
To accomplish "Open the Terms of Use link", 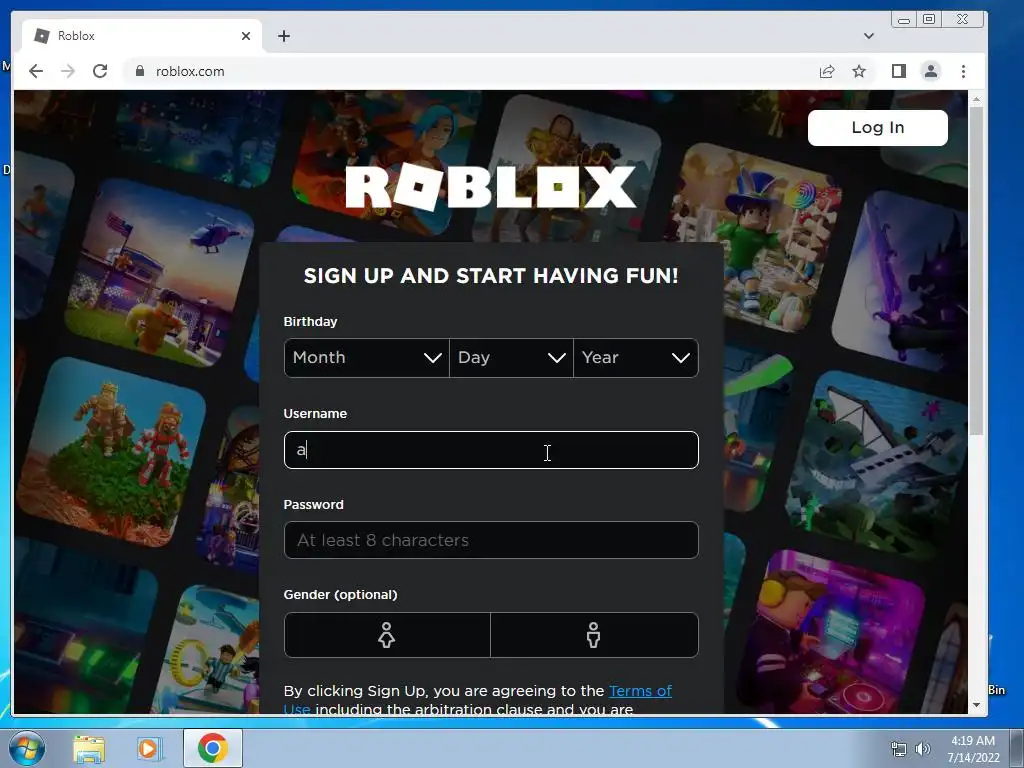I will (x=640, y=691).
